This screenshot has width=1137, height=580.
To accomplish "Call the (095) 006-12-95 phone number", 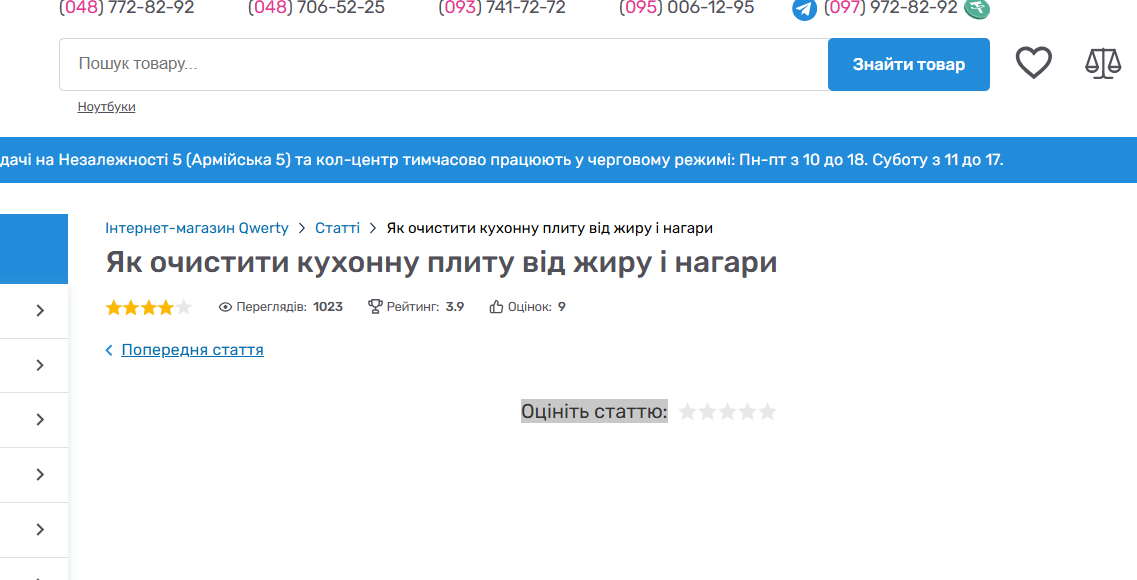I will (x=687, y=8).
